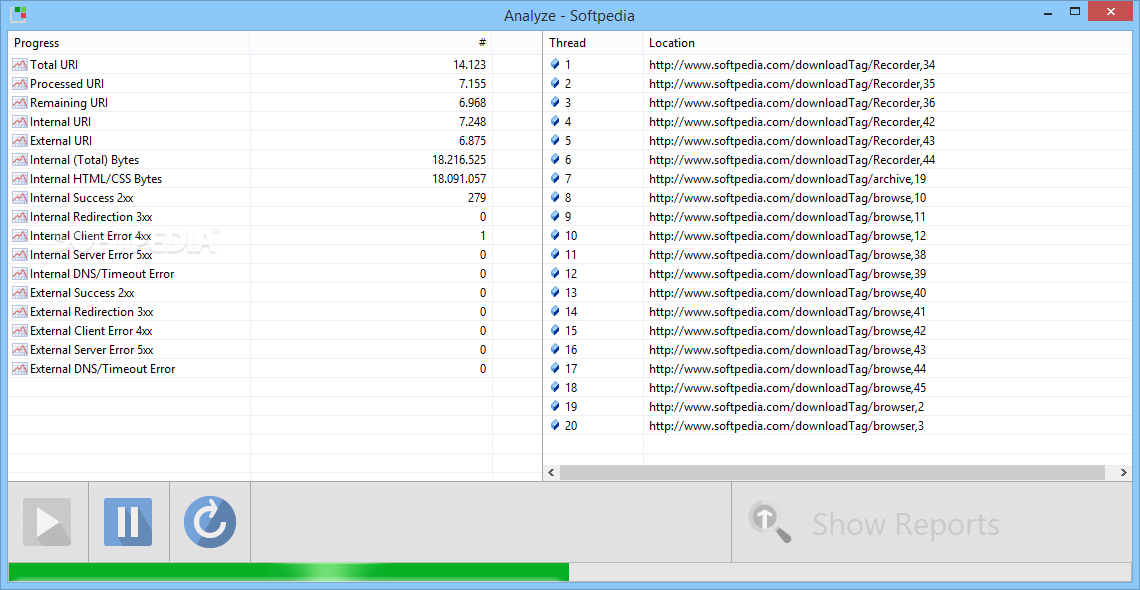Click the location URL ending archive,19
This screenshot has width=1140, height=590.
click(x=787, y=179)
